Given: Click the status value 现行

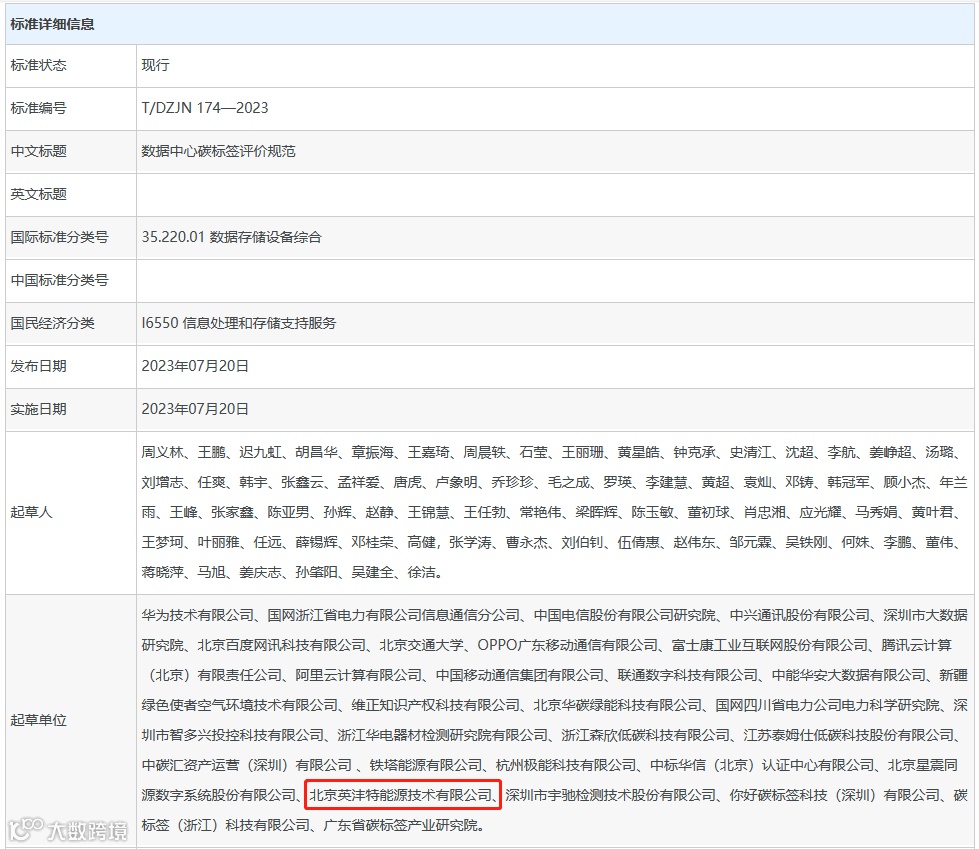Looking at the screenshot, I should click(155, 65).
